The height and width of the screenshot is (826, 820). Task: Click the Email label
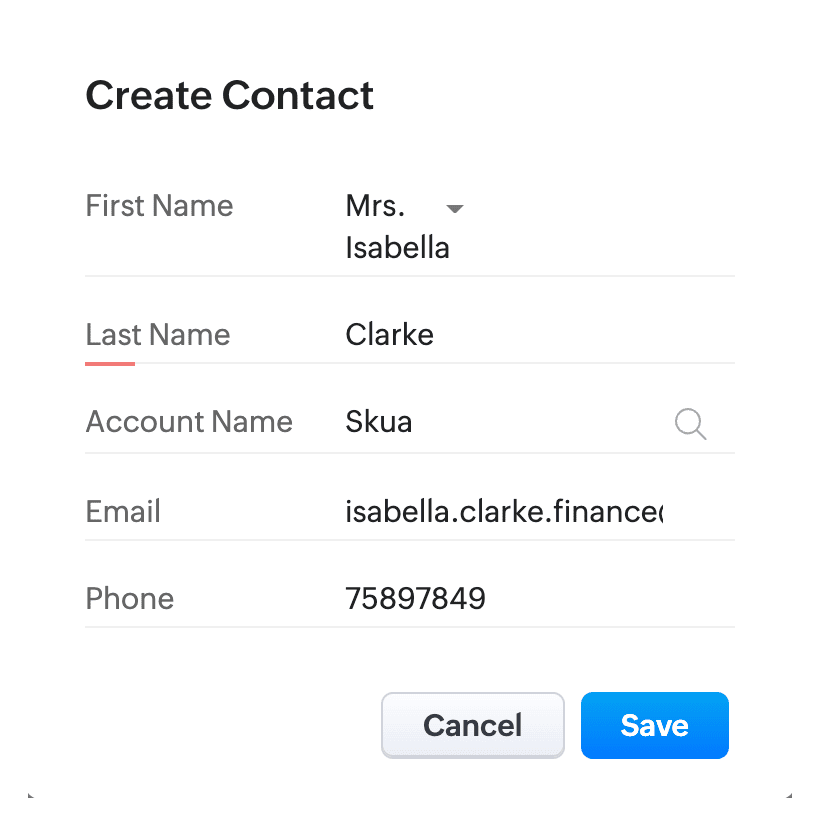coord(123,512)
